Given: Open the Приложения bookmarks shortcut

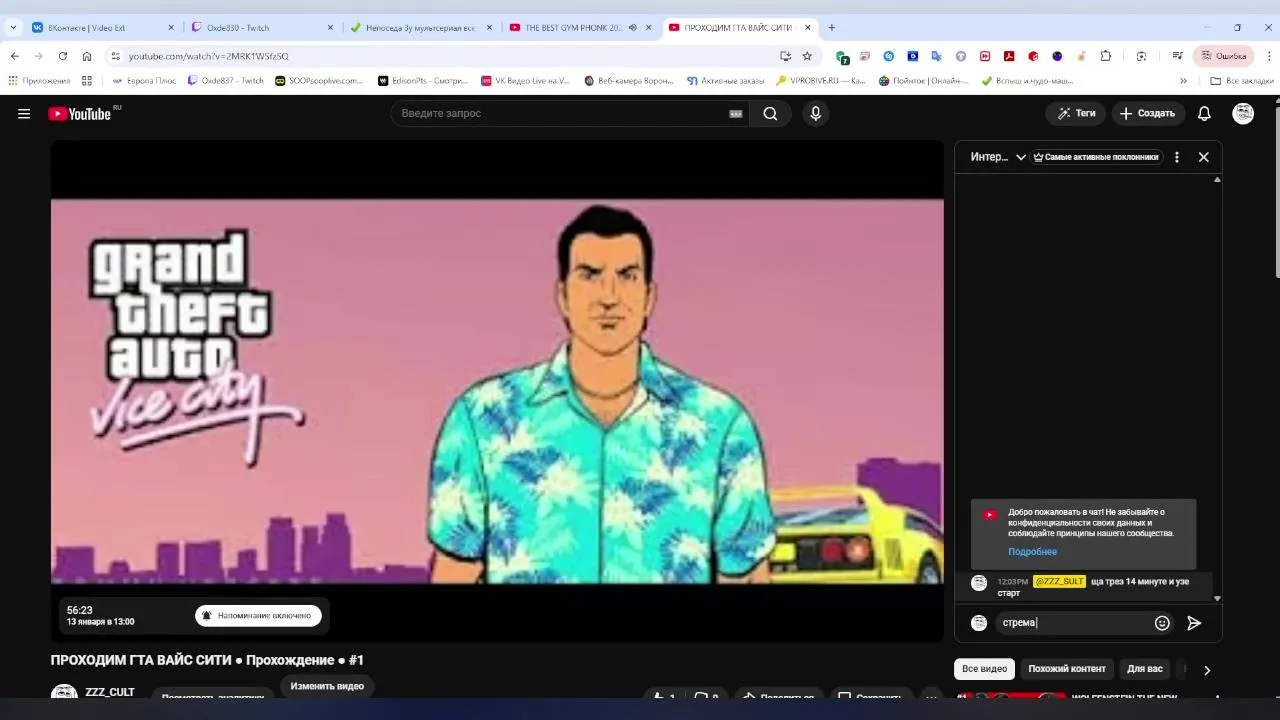Looking at the screenshot, I should (x=39, y=81).
